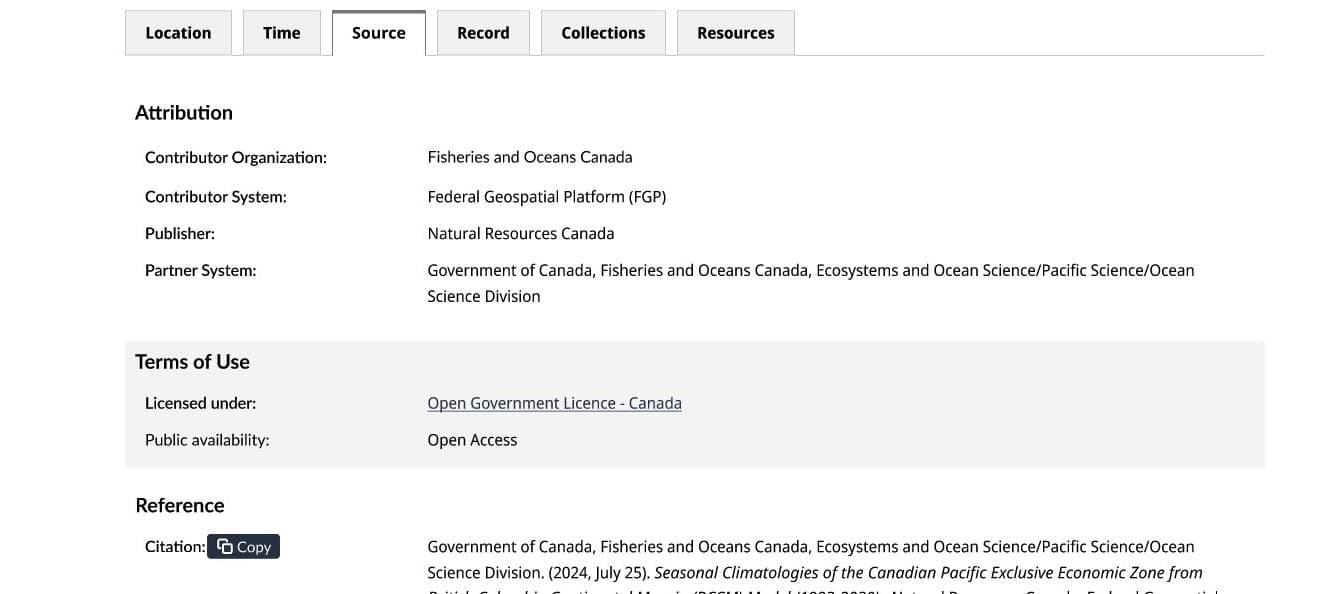
Task: Open the Time tab
Action: pos(282,33)
